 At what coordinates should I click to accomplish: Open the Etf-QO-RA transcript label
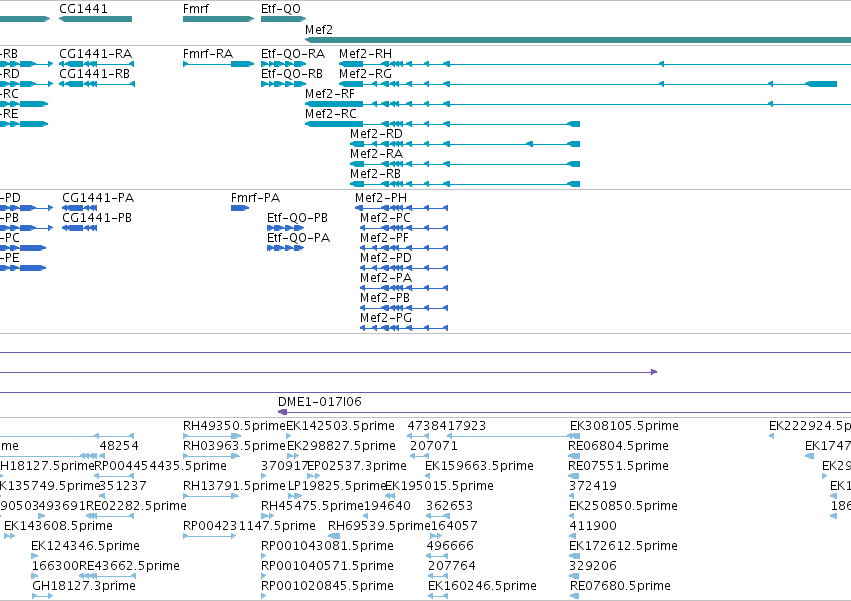[293, 54]
